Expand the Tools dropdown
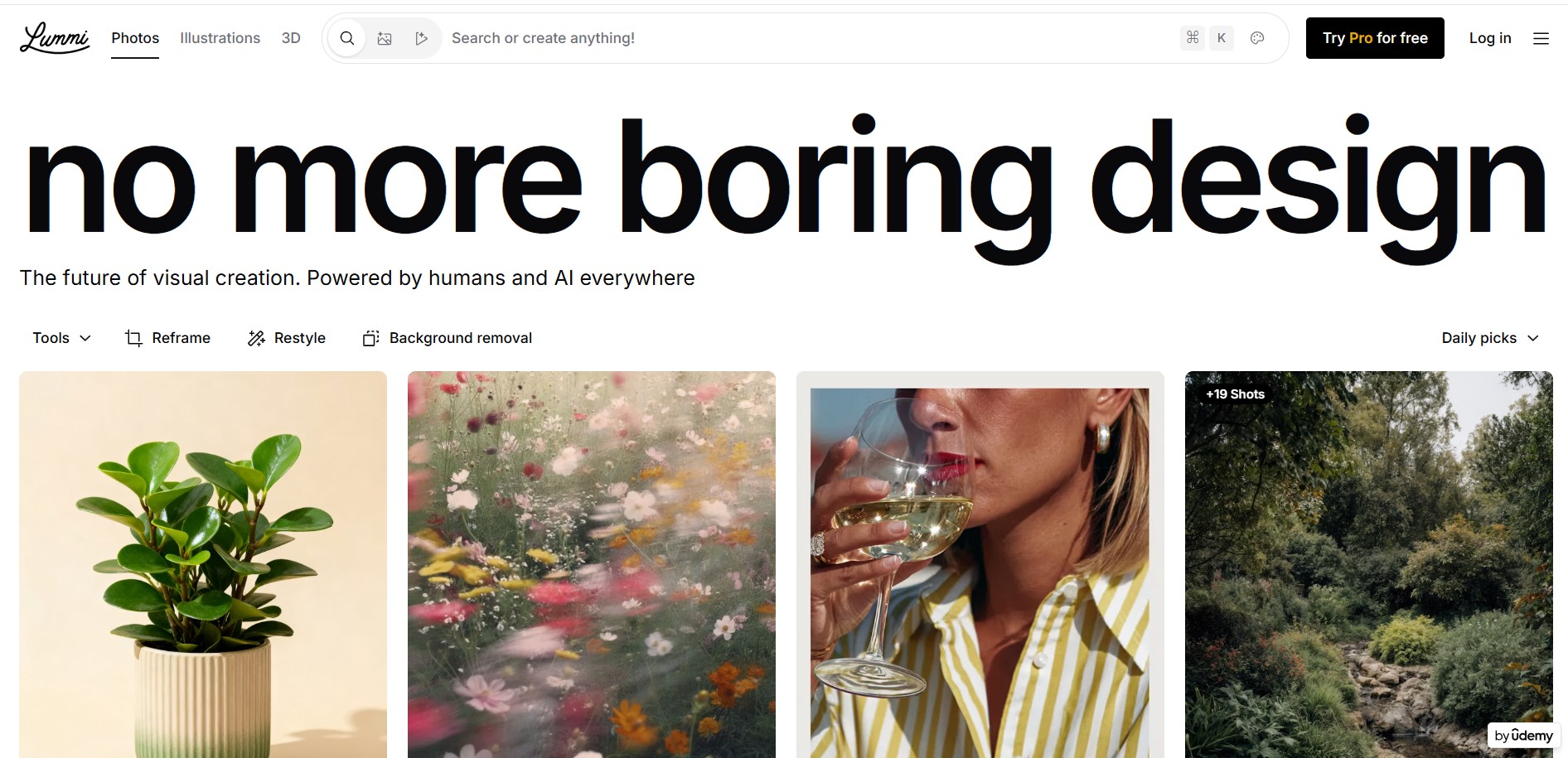Screen dimensions: 1568x758 (61, 338)
